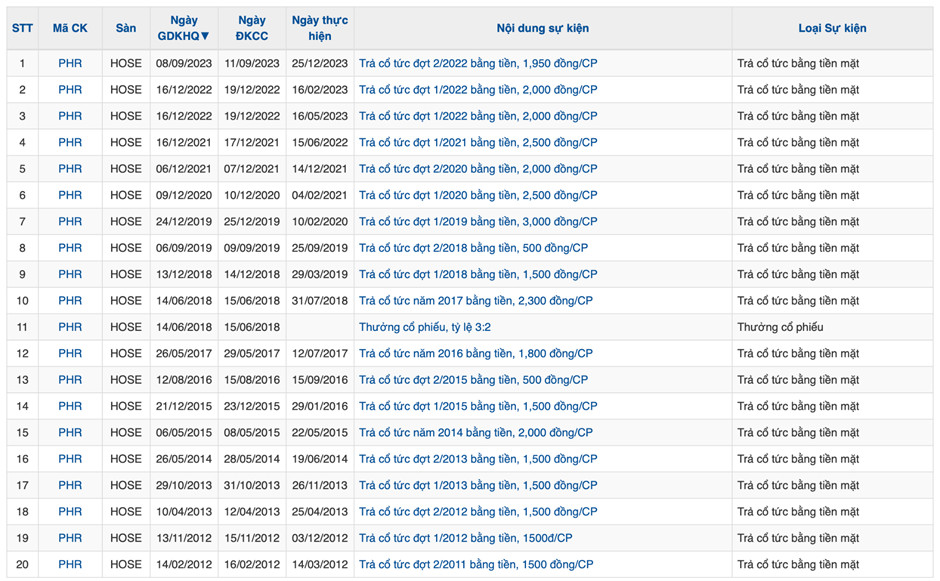This screenshot has width=940, height=581.
Task: Open the đợt 2/2011 dividend event link
Action: pyautogui.click(x=476, y=565)
